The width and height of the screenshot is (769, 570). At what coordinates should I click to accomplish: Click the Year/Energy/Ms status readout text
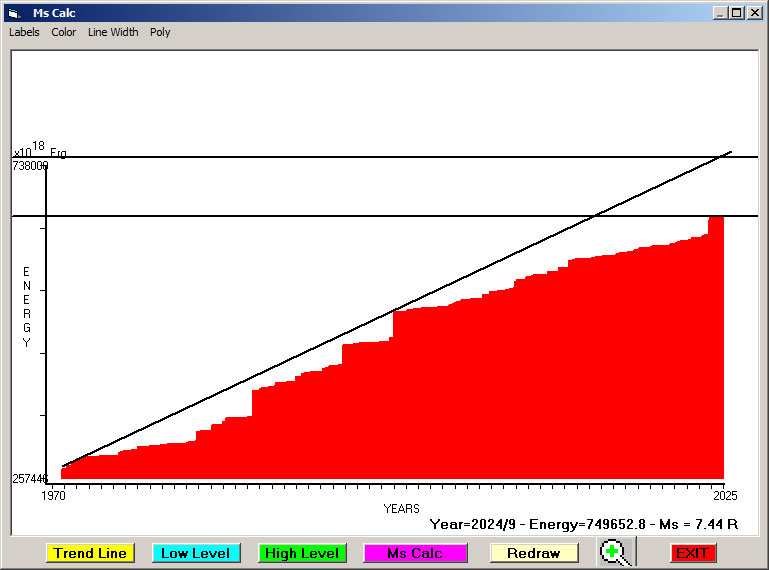(583, 523)
